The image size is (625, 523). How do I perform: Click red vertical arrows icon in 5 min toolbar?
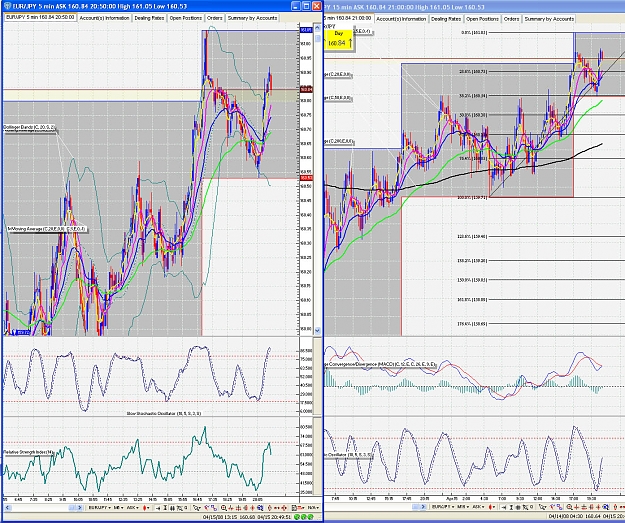[270, 508]
